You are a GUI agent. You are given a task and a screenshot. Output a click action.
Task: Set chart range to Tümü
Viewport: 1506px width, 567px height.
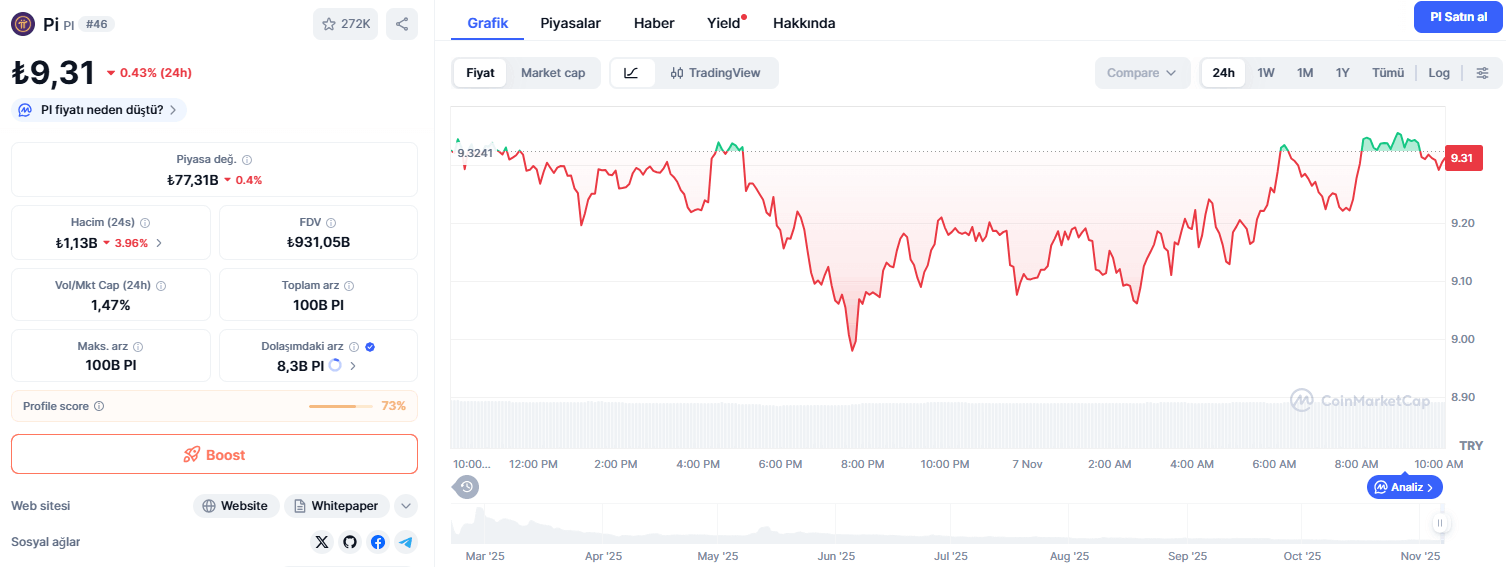pyautogui.click(x=1388, y=73)
